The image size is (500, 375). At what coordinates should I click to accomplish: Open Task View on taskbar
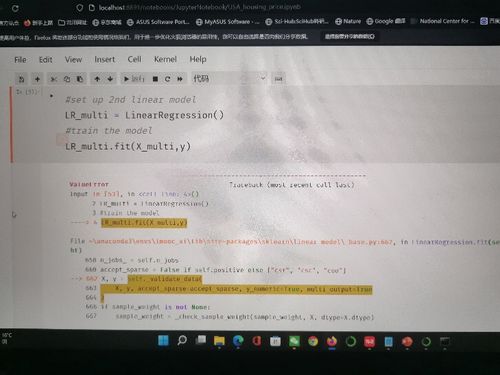pyautogui.click(x=201, y=340)
